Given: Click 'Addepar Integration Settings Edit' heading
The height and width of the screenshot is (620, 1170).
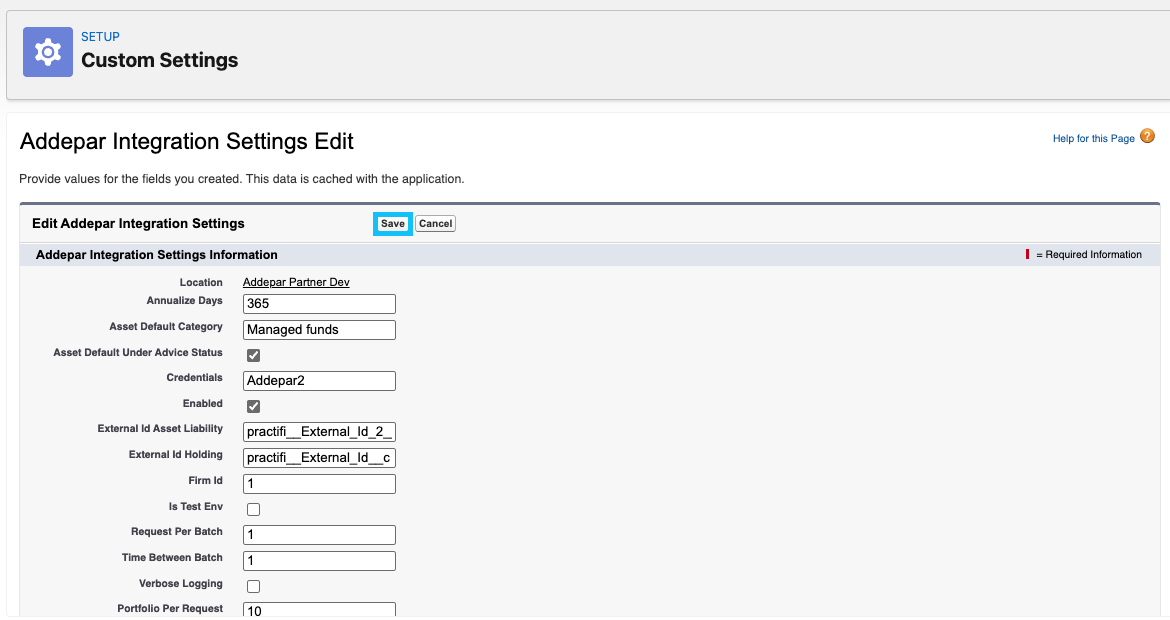Looking at the screenshot, I should tap(187, 141).
